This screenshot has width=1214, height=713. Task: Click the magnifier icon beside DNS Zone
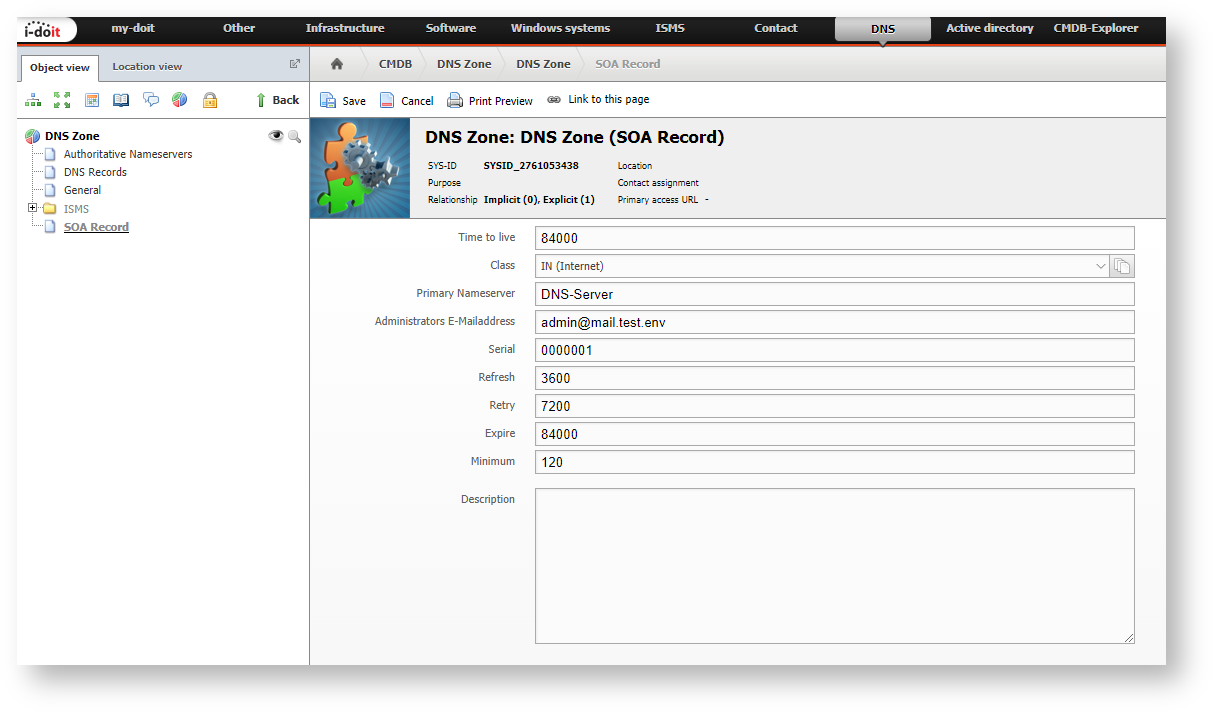(x=294, y=136)
